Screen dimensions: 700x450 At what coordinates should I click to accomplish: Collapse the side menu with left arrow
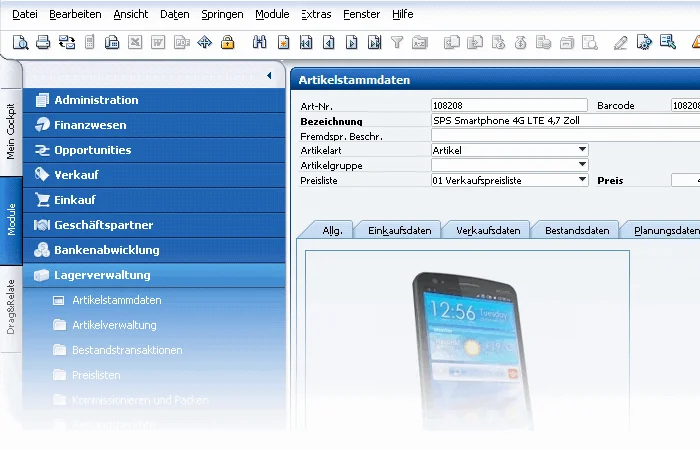[x=269, y=75]
